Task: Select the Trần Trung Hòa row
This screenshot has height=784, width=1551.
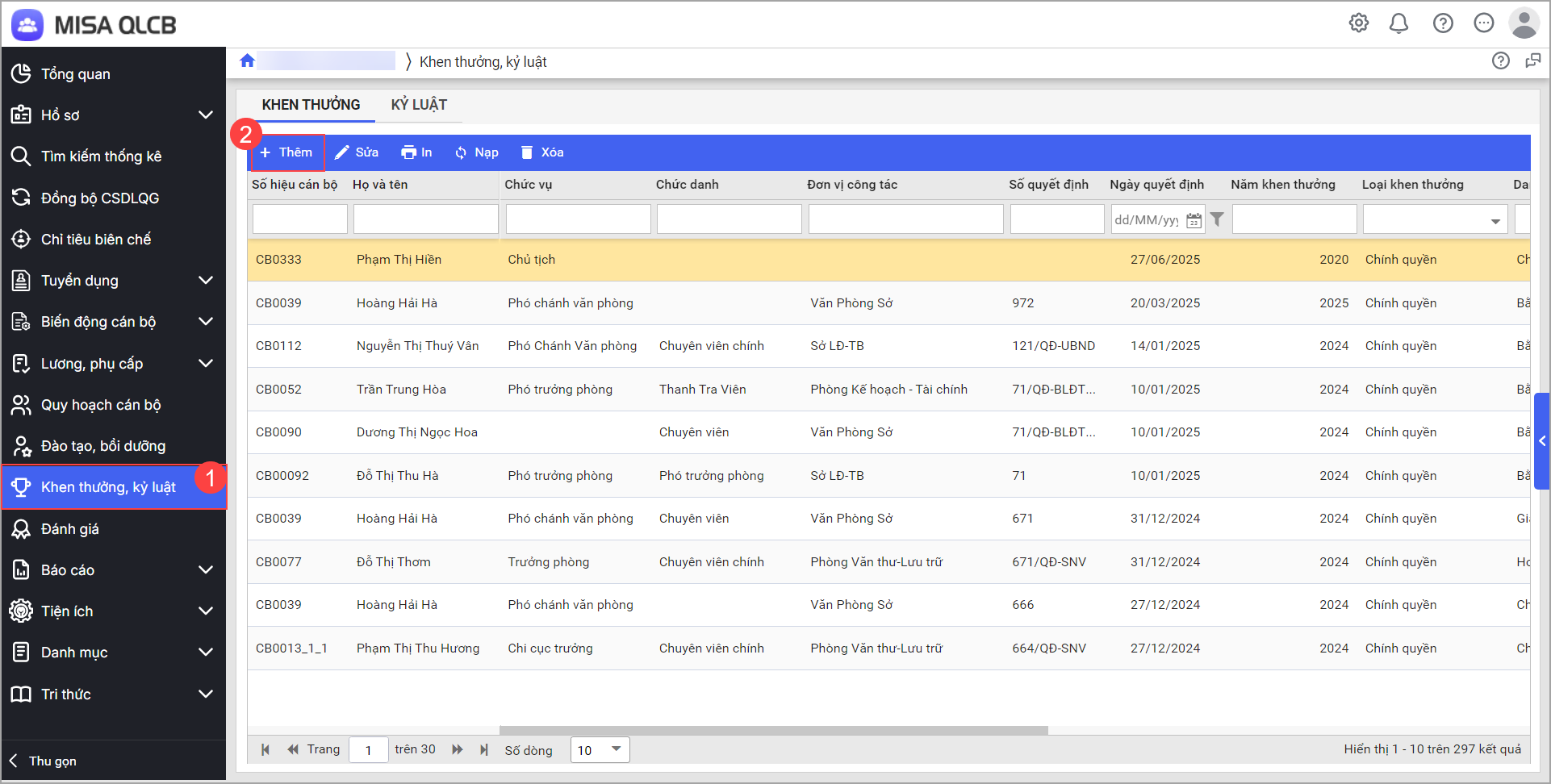Action: pyautogui.click(x=888, y=390)
